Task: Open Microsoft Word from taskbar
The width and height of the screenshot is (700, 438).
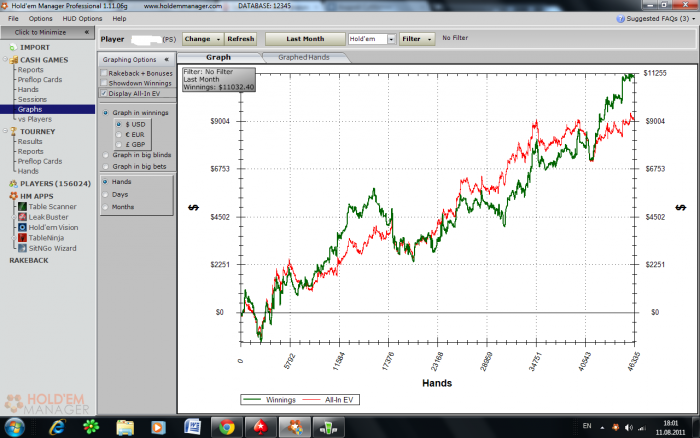Action: click(x=192, y=427)
